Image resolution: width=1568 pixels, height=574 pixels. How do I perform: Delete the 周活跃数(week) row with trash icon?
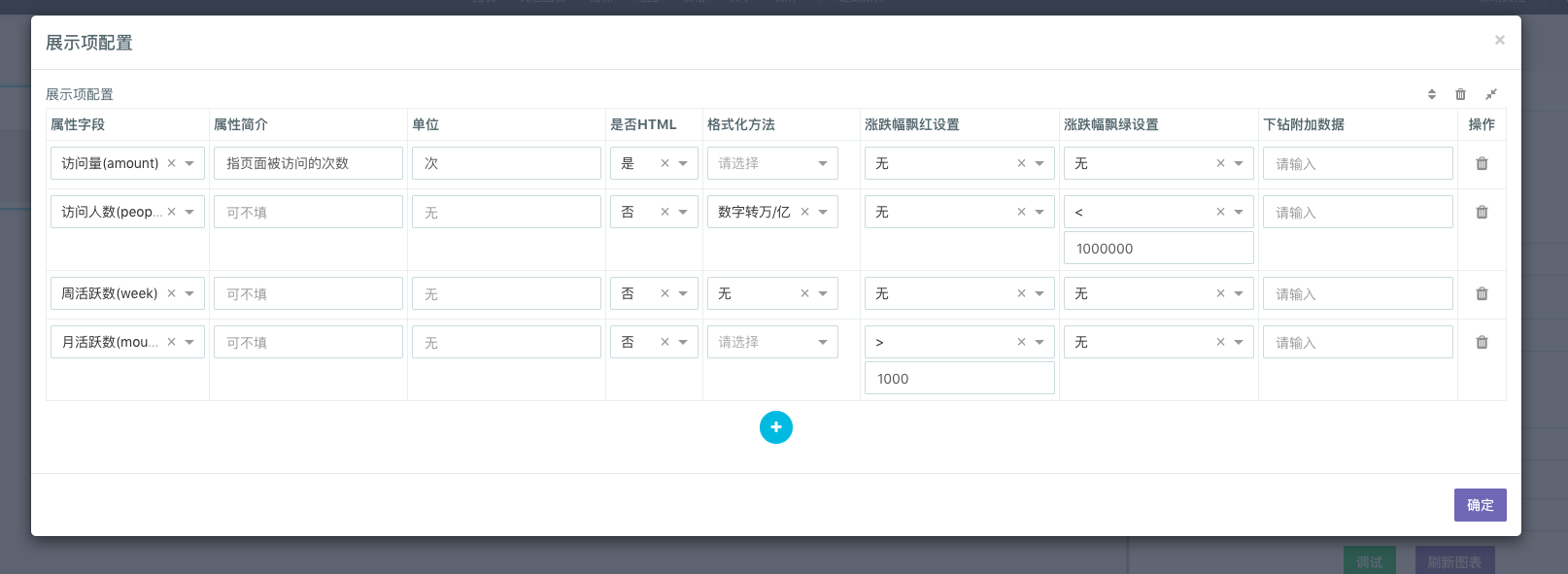[1482, 293]
